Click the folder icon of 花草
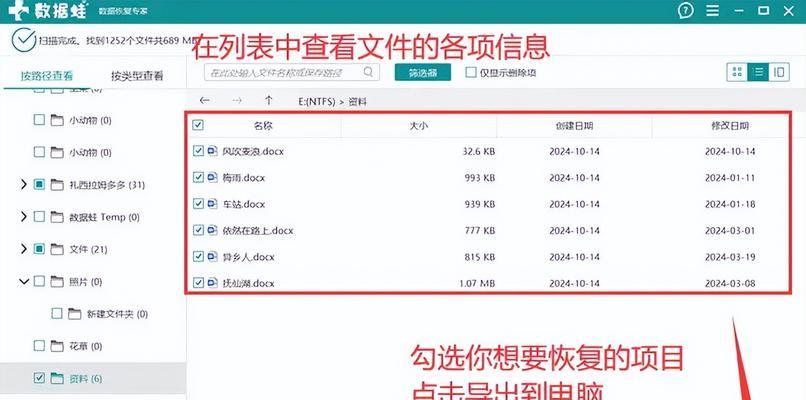Screen dimensions: 806x400 57,346
